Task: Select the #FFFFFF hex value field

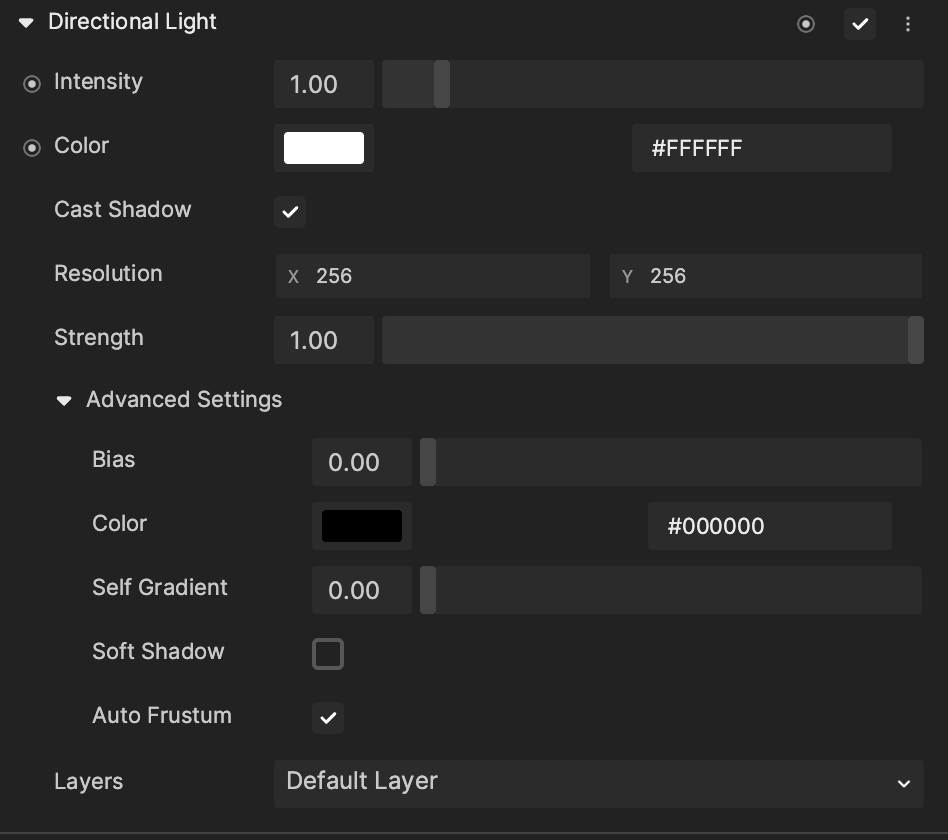Action: 761,148
